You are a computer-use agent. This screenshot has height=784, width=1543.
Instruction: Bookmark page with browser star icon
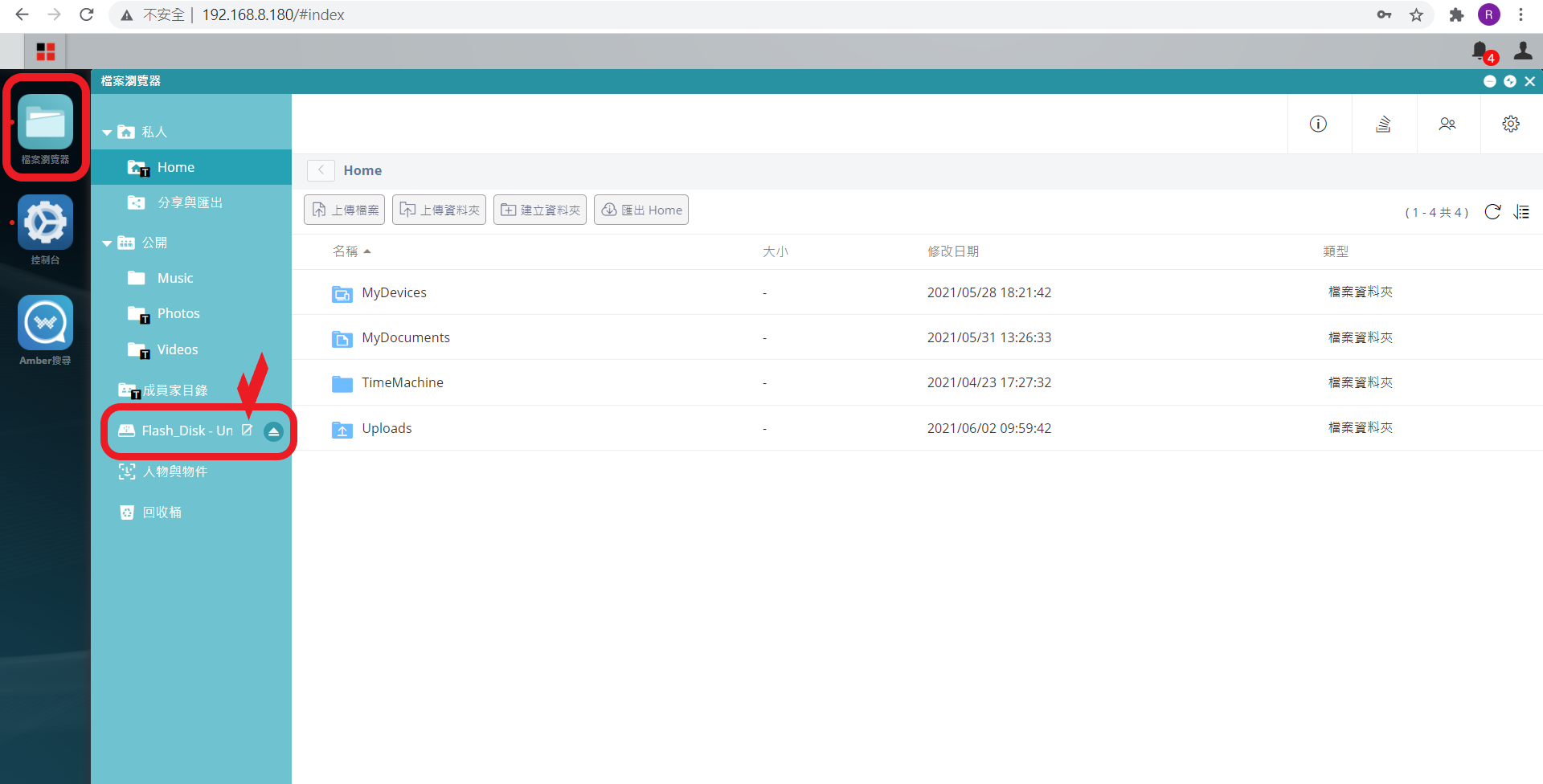coord(1416,14)
